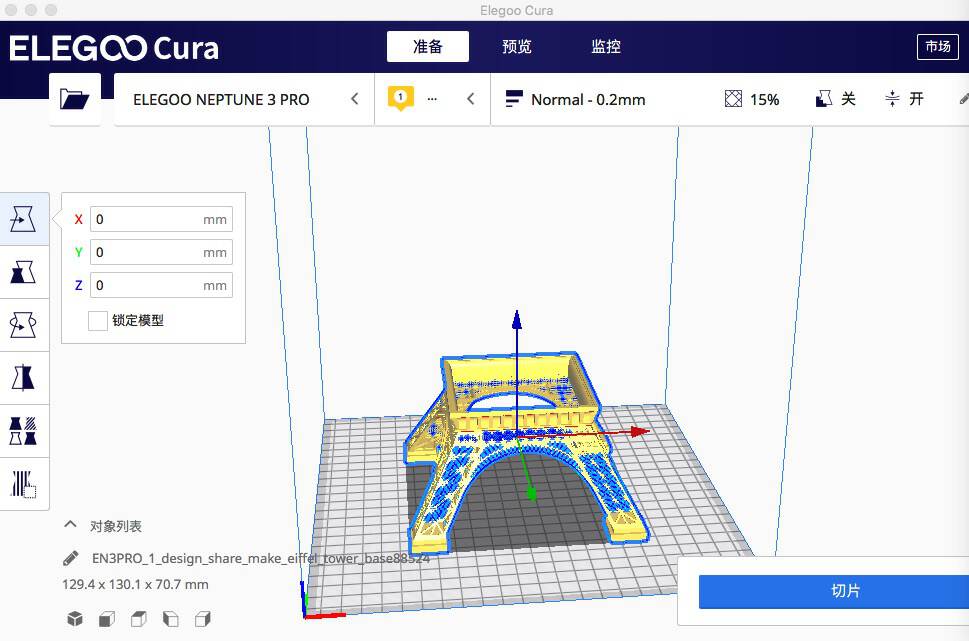The height and width of the screenshot is (641, 969).
Task: Switch to right view cube icon
Action: (x=203, y=618)
